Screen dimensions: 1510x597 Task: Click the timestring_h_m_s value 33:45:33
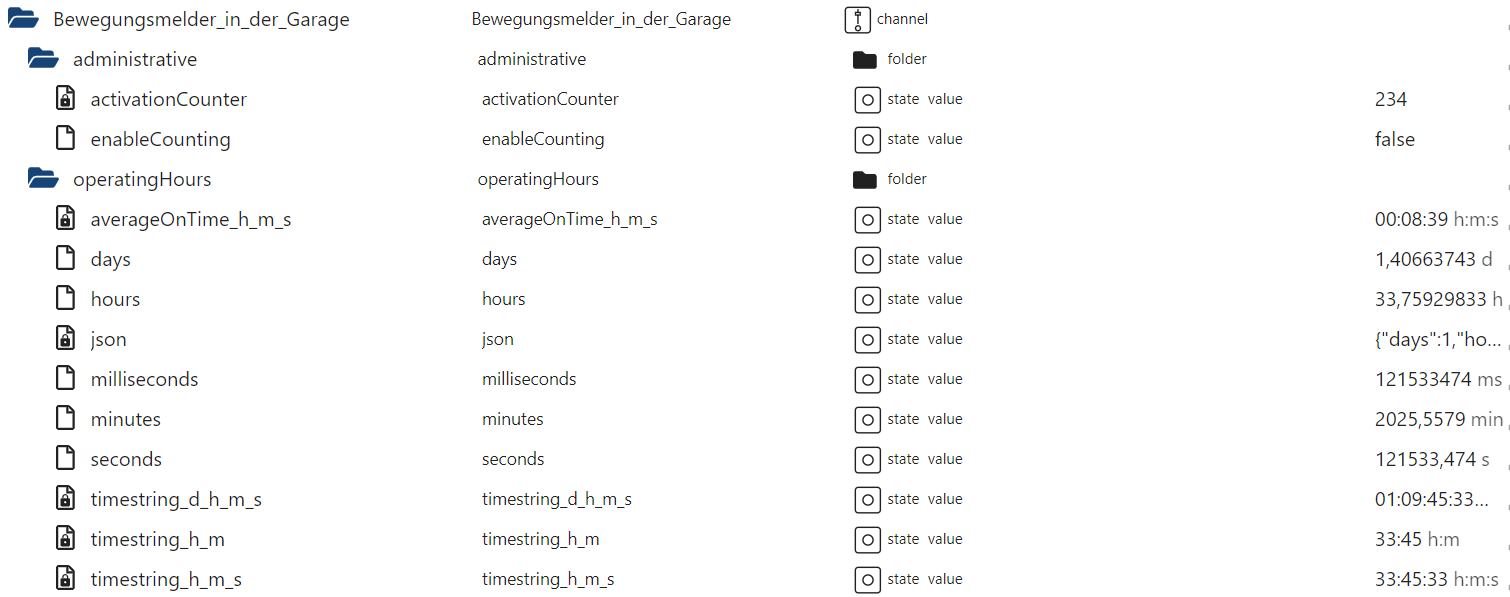click(x=1412, y=579)
